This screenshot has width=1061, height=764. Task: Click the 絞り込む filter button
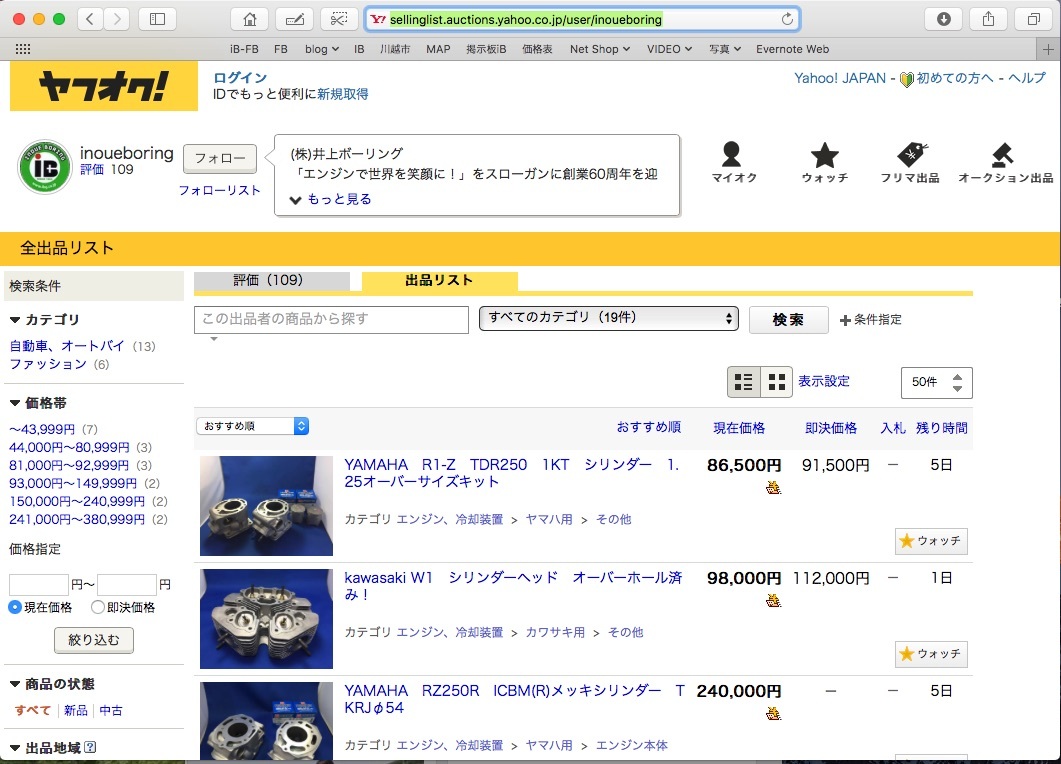93,640
